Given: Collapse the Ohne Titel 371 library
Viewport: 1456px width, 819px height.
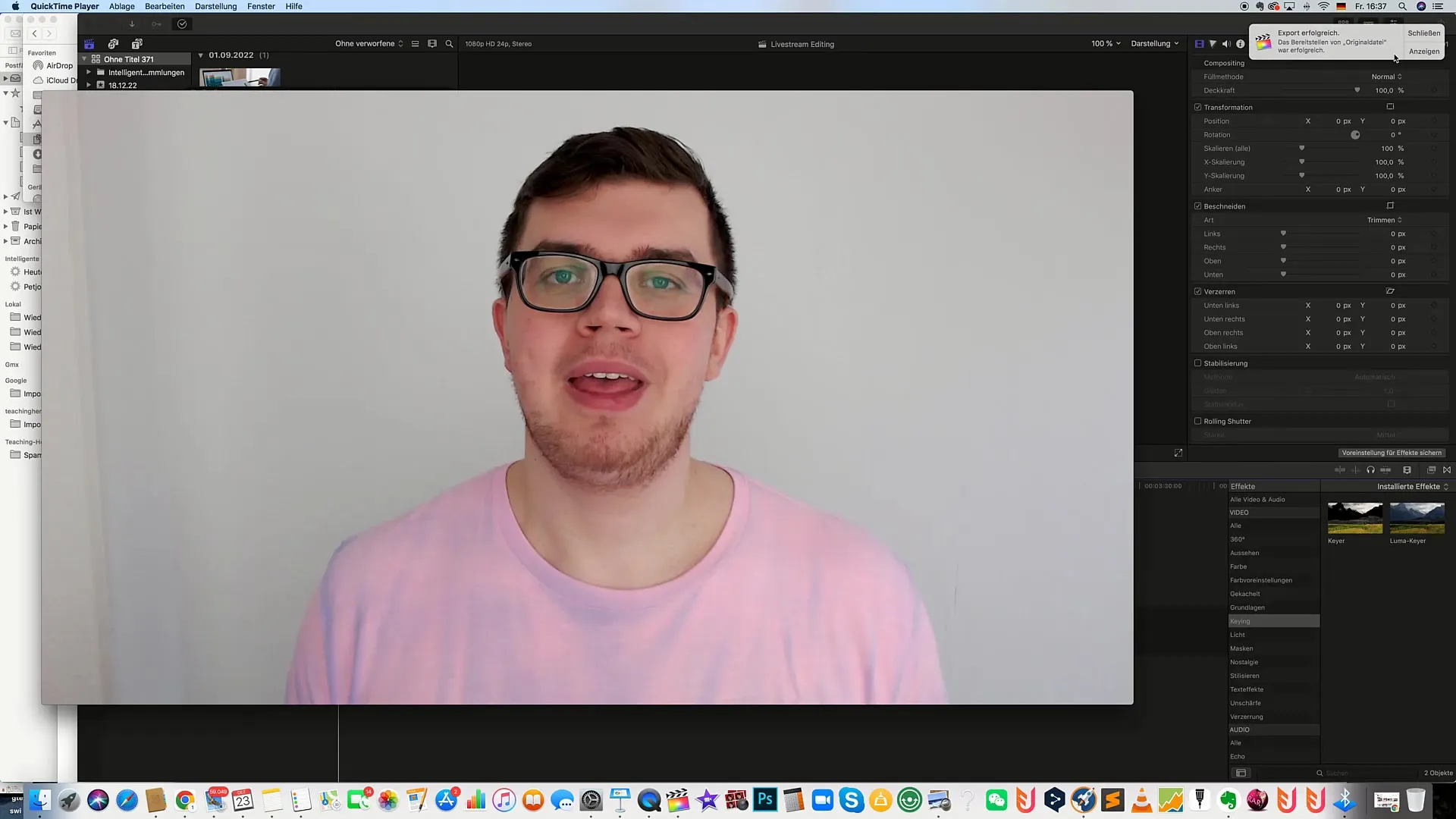Looking at the screenshot, I should (84, 59).
